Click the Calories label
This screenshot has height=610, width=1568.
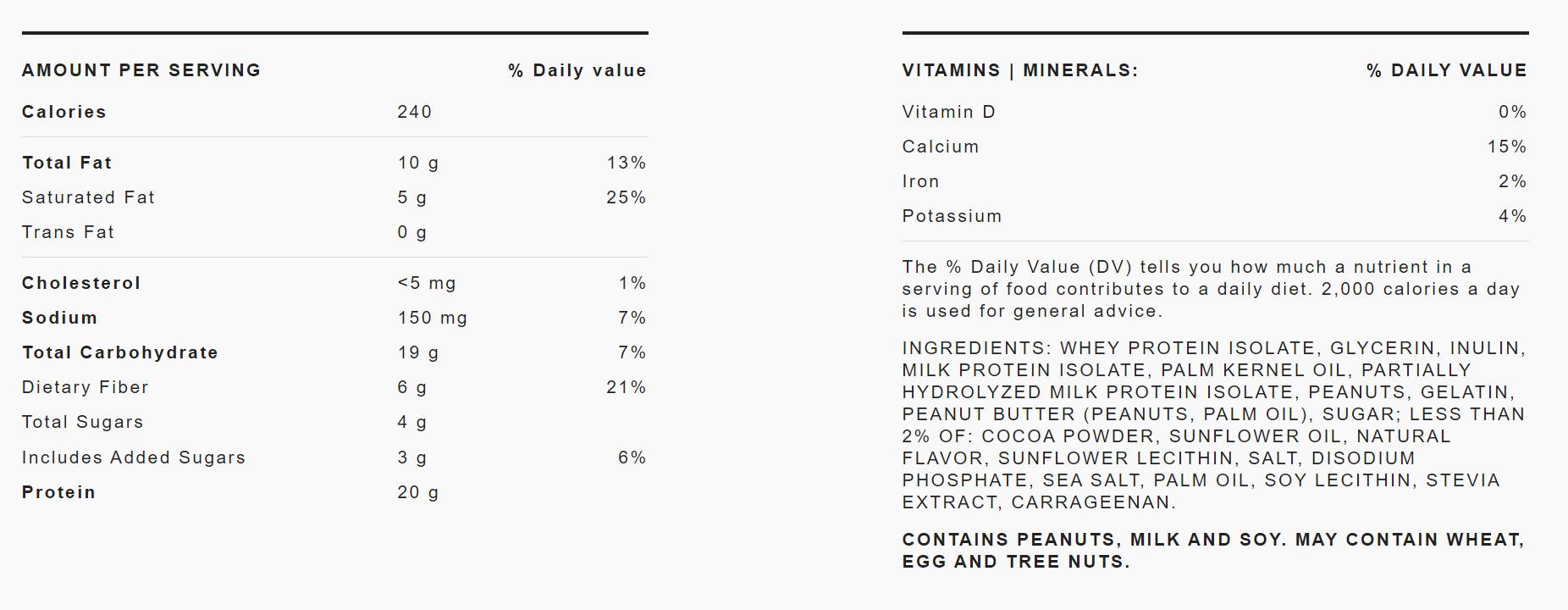(64, 112)
